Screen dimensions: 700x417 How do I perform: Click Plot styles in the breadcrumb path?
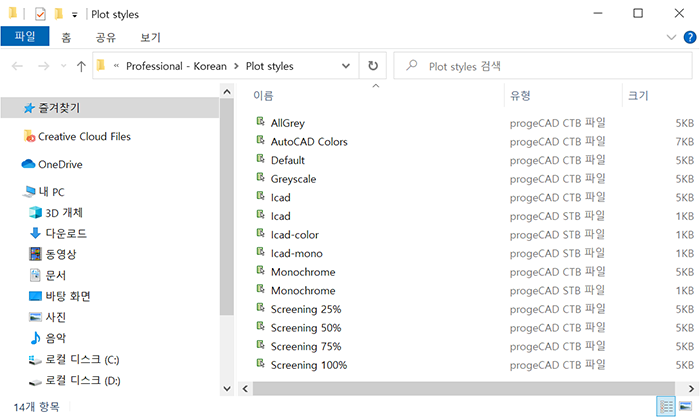269,66
